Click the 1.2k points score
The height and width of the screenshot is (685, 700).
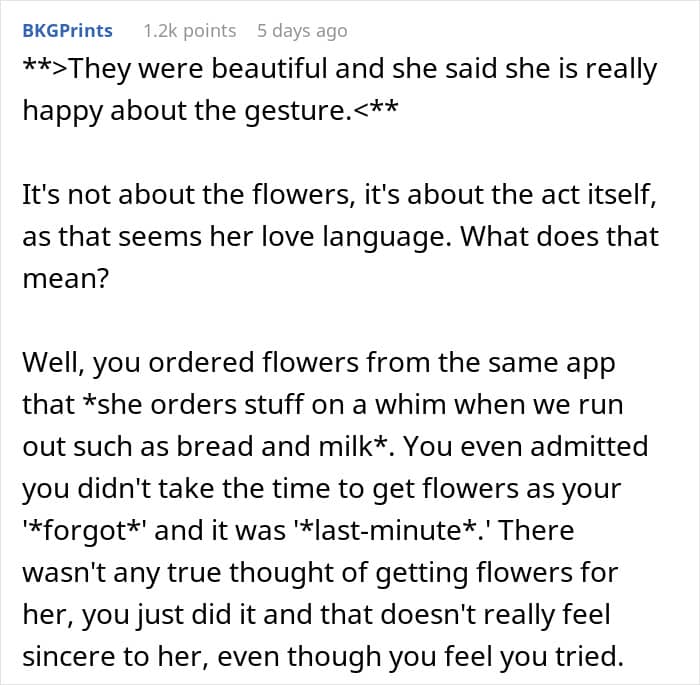[x=190, y=31]
